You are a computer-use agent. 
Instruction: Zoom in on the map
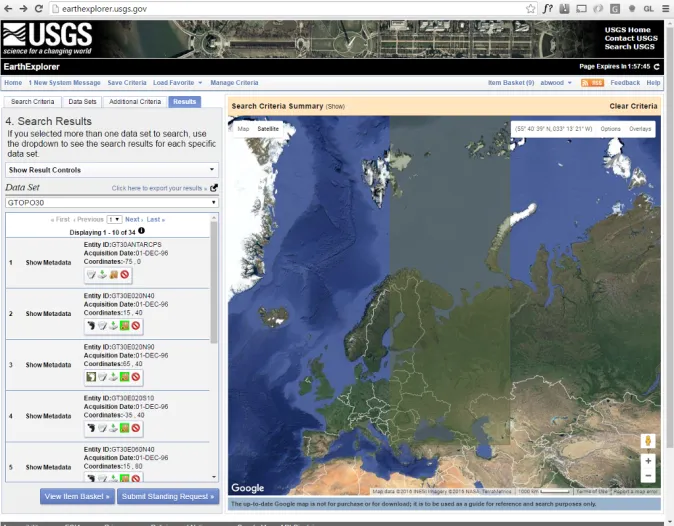tap(648, 461)
